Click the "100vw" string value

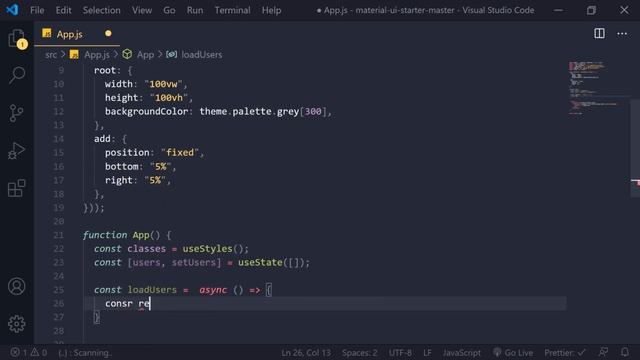pos(163,84)
